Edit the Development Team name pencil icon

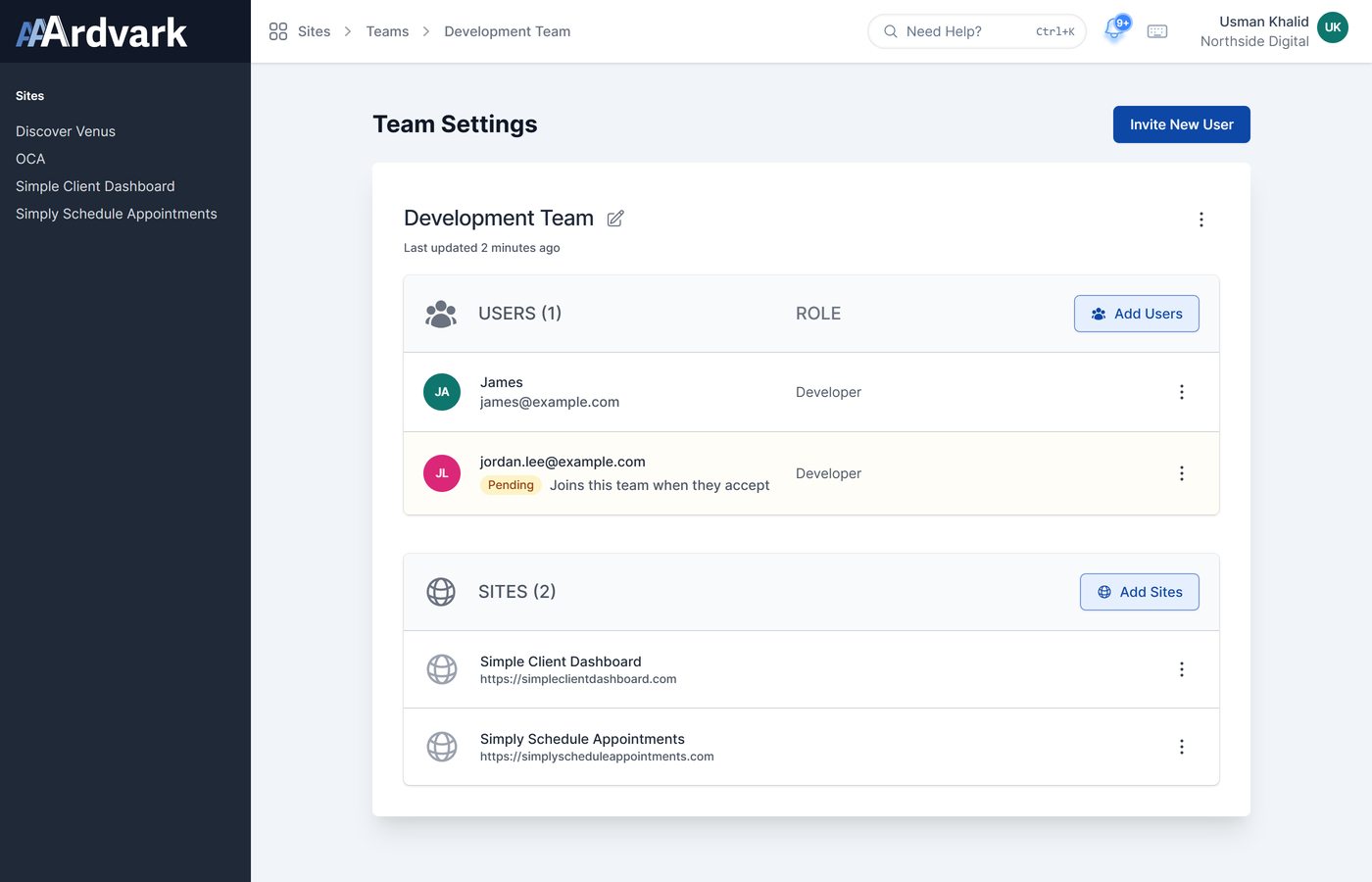pos(615,219)
